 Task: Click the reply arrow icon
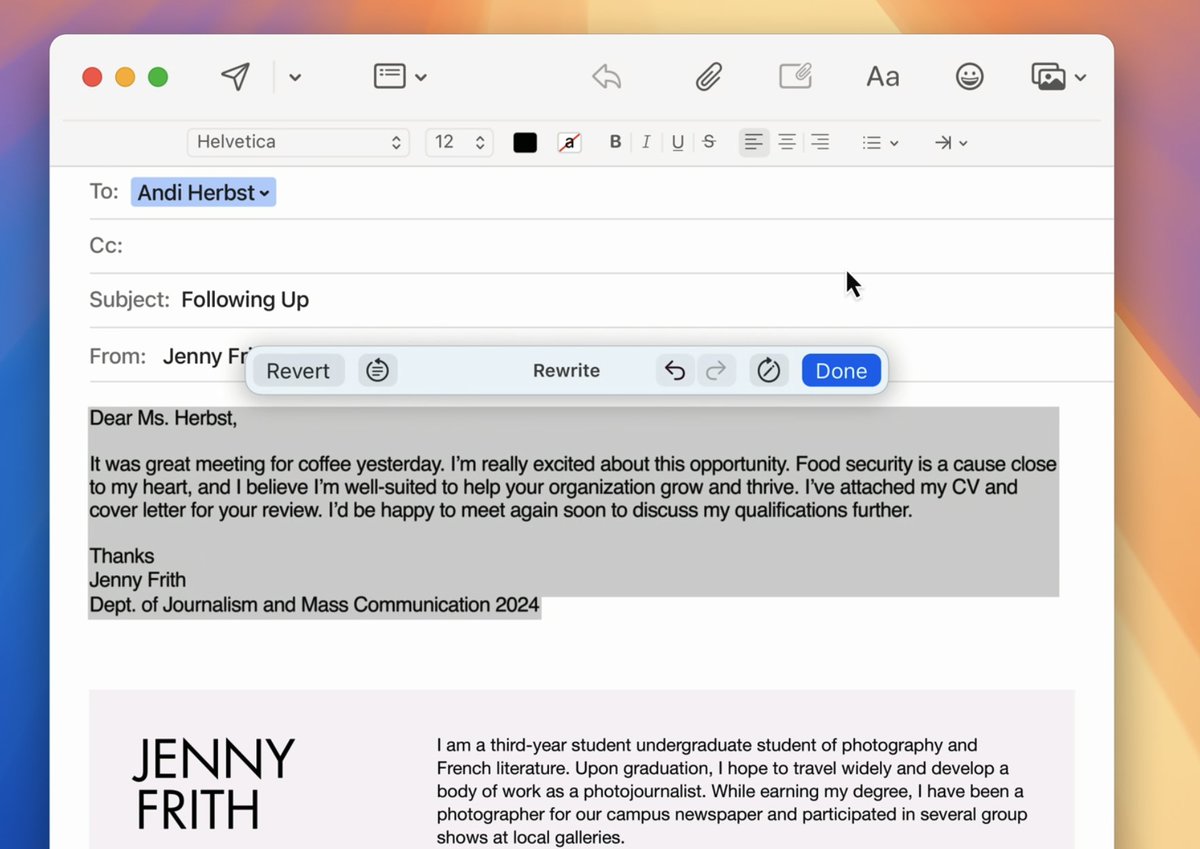pos(607,77)
